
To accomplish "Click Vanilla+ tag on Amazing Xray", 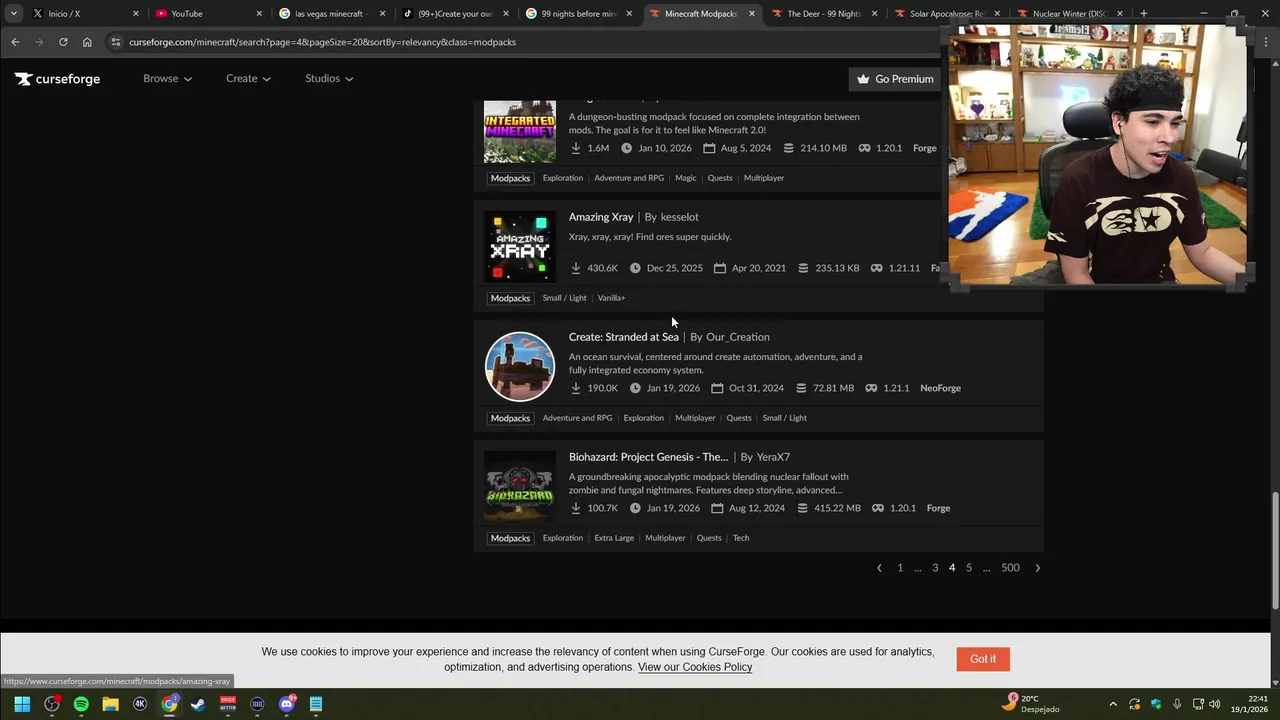I will (x=611, y=298).
